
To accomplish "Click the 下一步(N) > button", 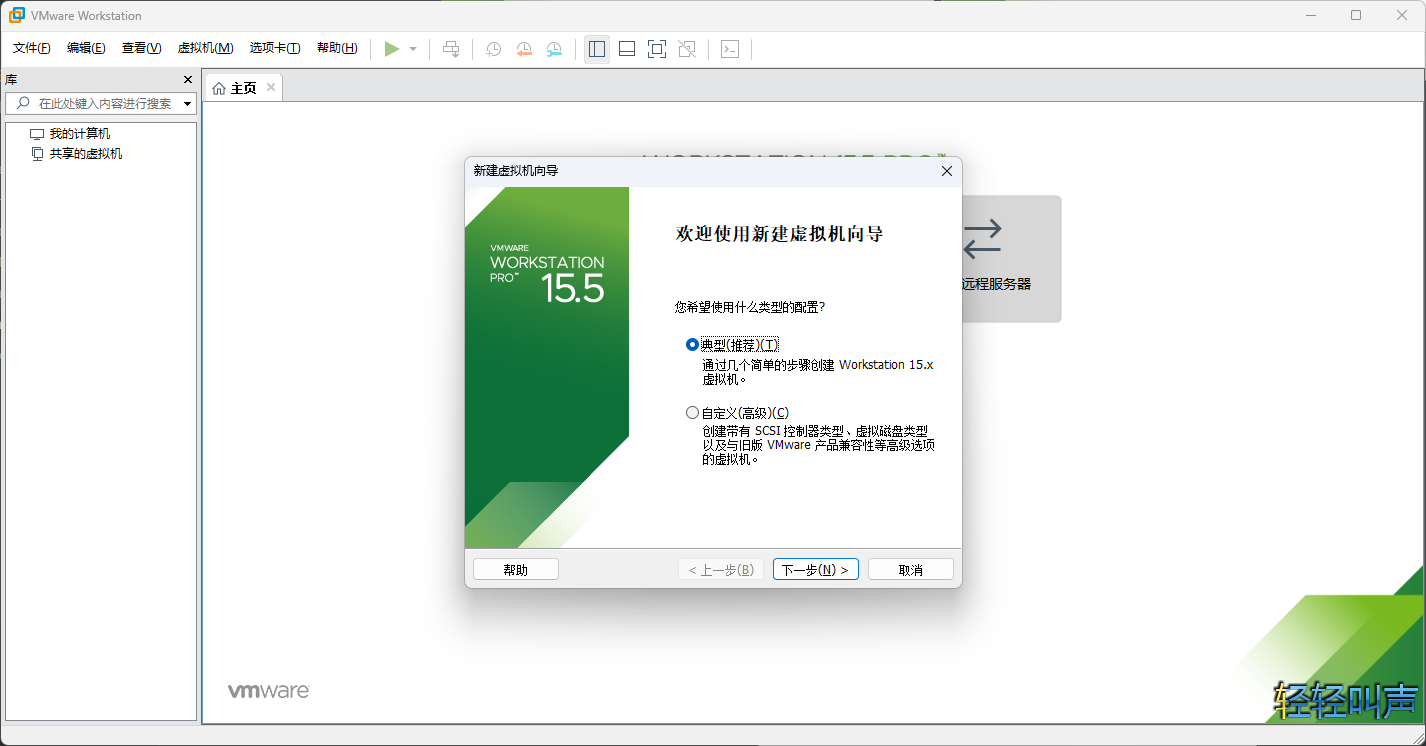I will pos(816,569).
